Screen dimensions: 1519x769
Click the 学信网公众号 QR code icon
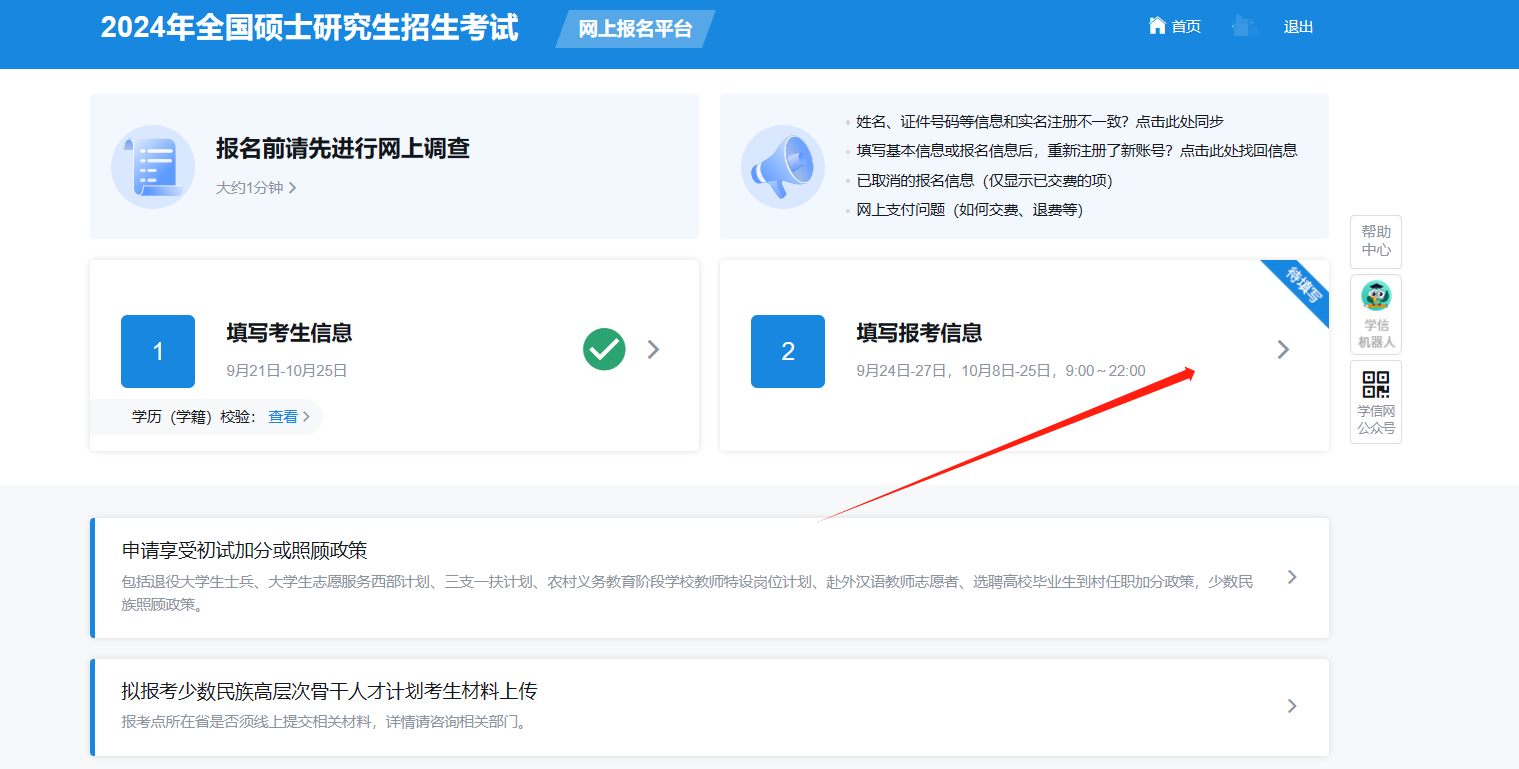pos(1375,385)
